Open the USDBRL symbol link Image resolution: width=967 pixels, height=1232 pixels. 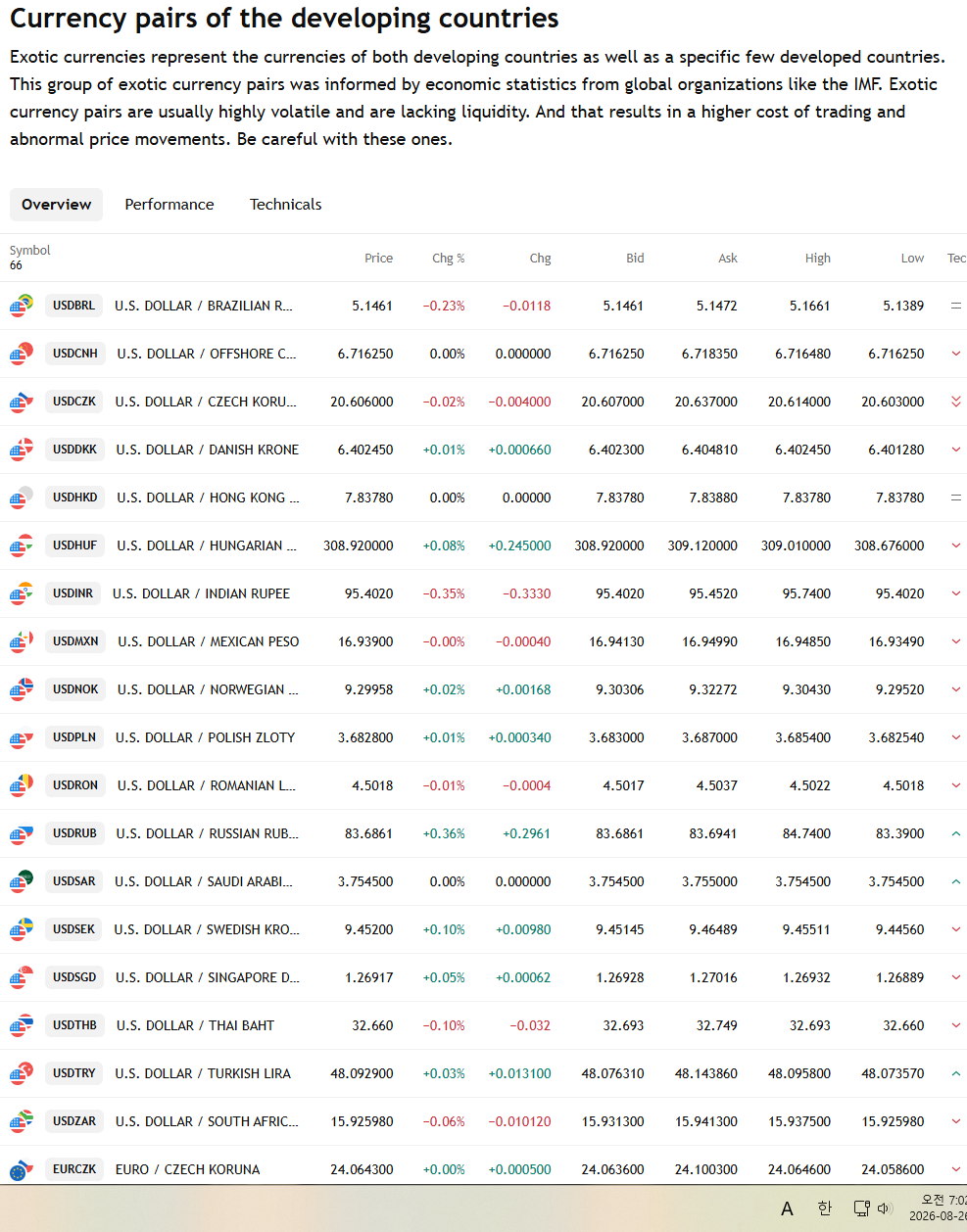(x=73, y=306)
